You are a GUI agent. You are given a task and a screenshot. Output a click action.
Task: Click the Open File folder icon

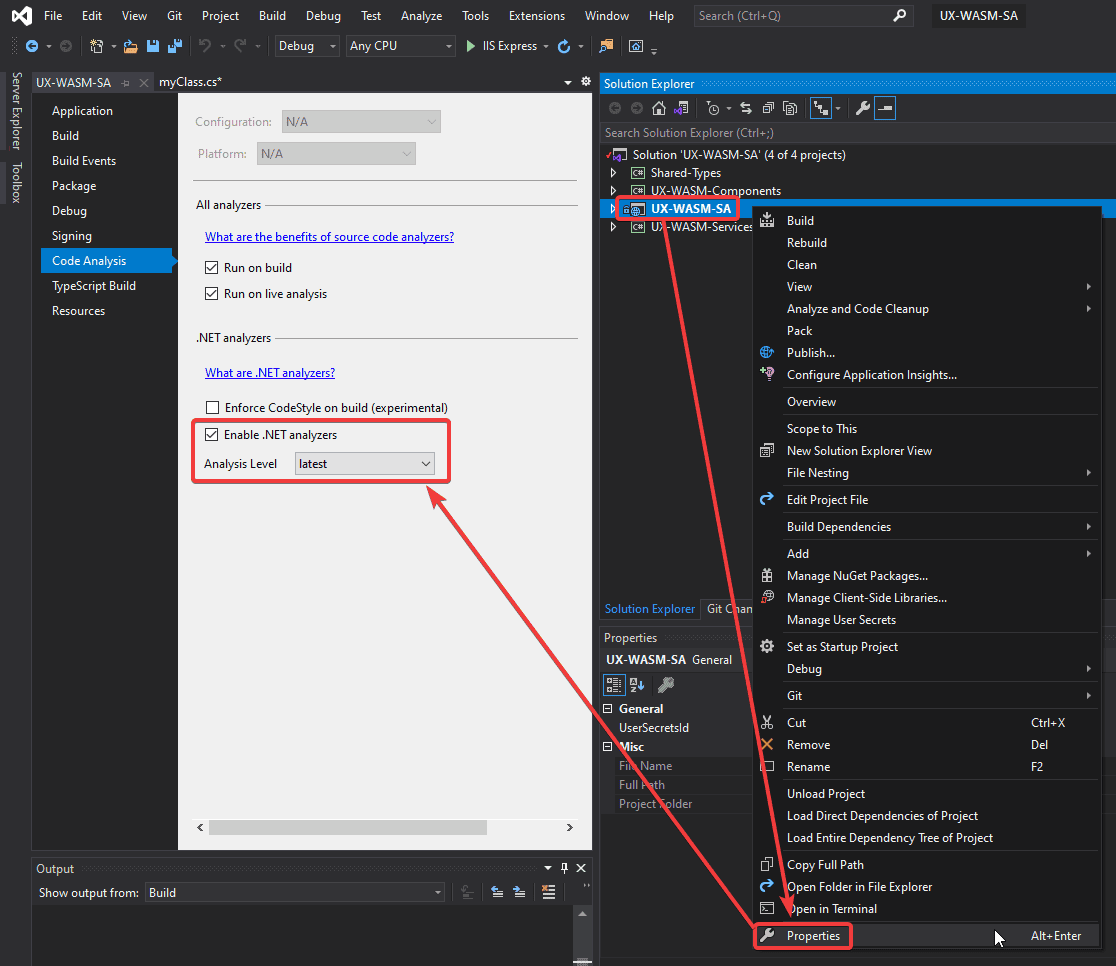point(130,46)
